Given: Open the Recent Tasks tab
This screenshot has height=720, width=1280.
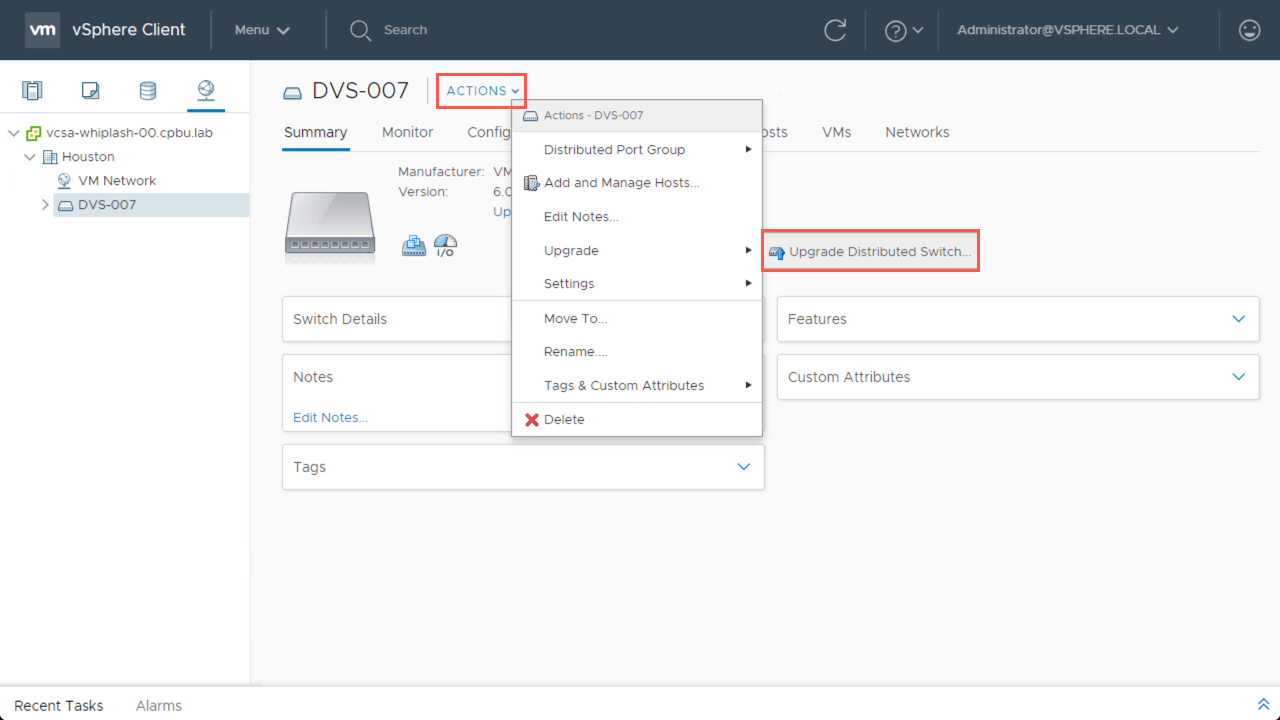Looking at the screenshot, I should click(x=59, y=706).
